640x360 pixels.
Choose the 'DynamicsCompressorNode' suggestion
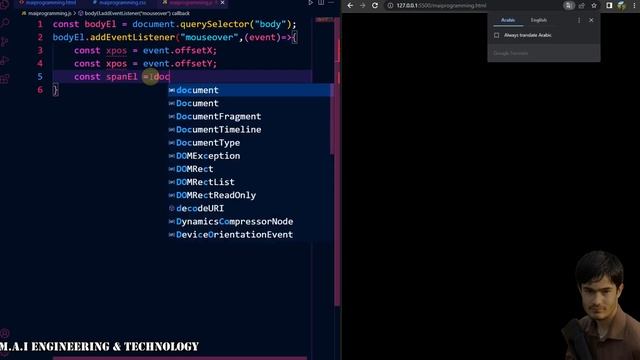250,221
